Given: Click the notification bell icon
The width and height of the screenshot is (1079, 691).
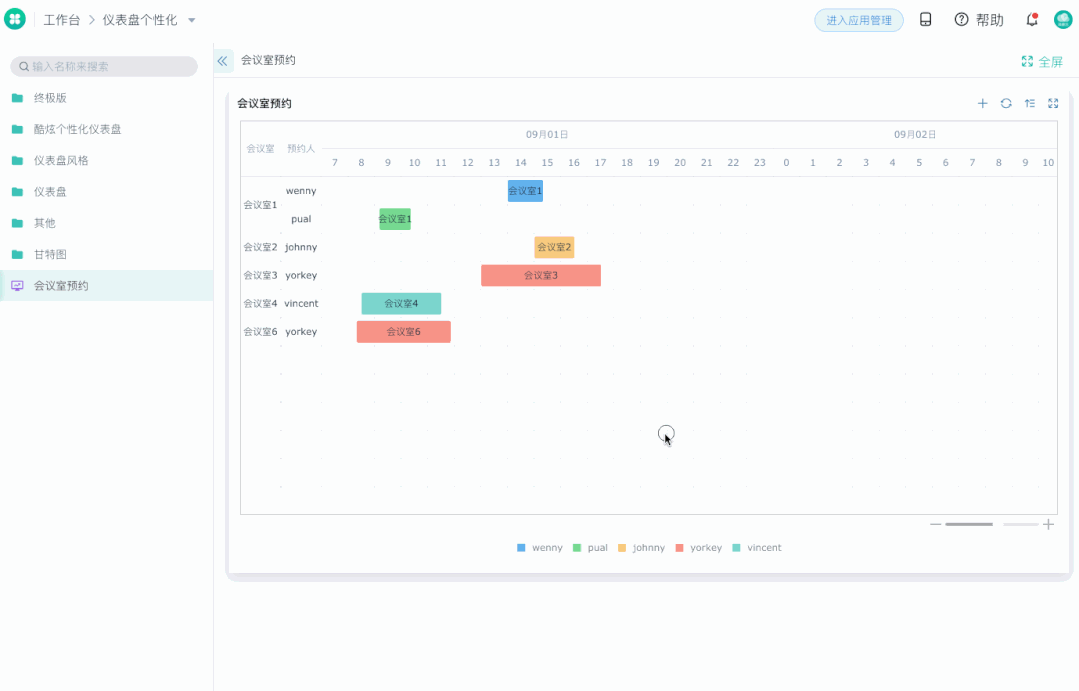Looking at the screenshot, I should tap(1031, 19).
